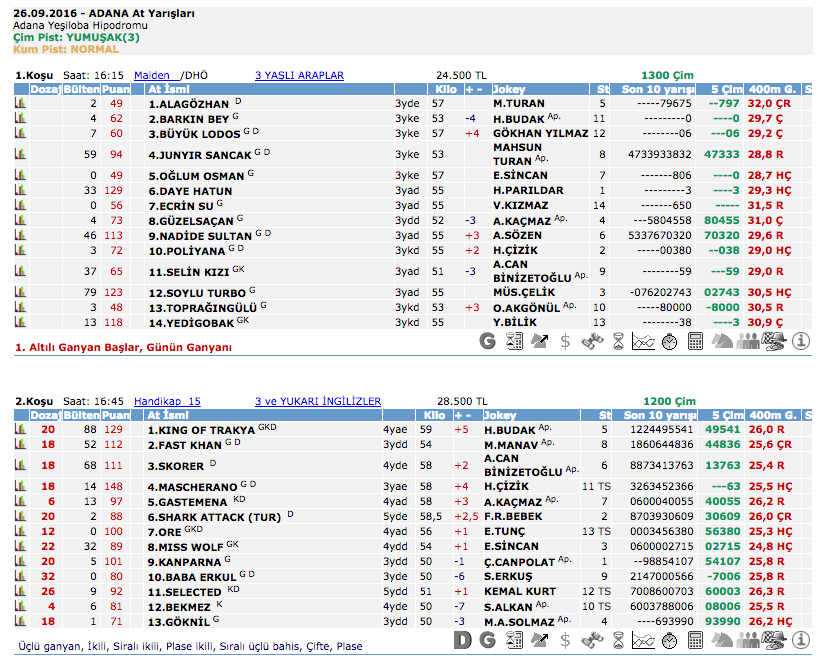The image size is (831, 672).
Task: Click the bar chart icon next to KING OF TRAKYA
Action: click(19, 430)
